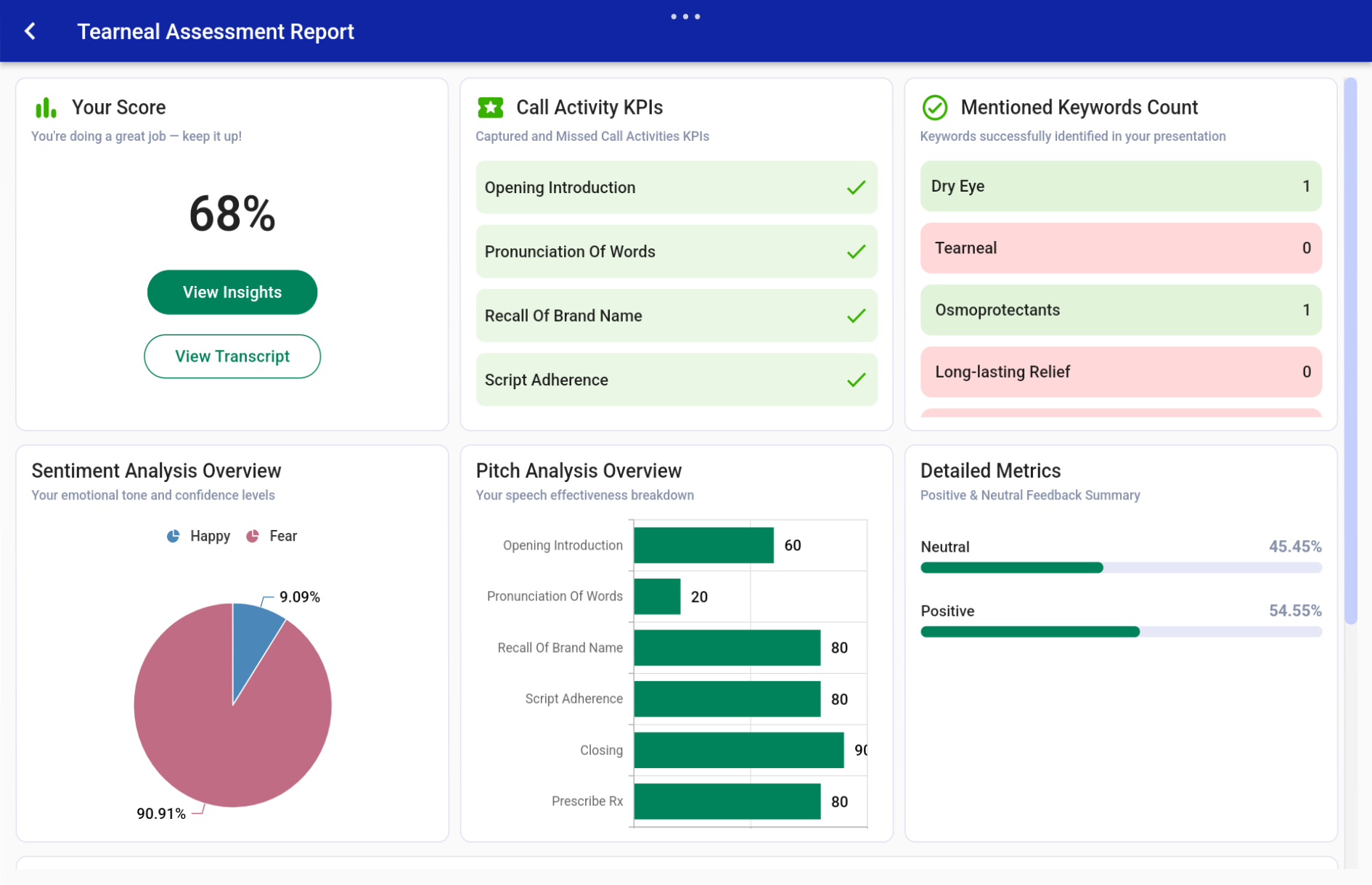1372x885 pixels.
Task: Click the Opening Introduction KPI row label
Action: click(560, 187)
